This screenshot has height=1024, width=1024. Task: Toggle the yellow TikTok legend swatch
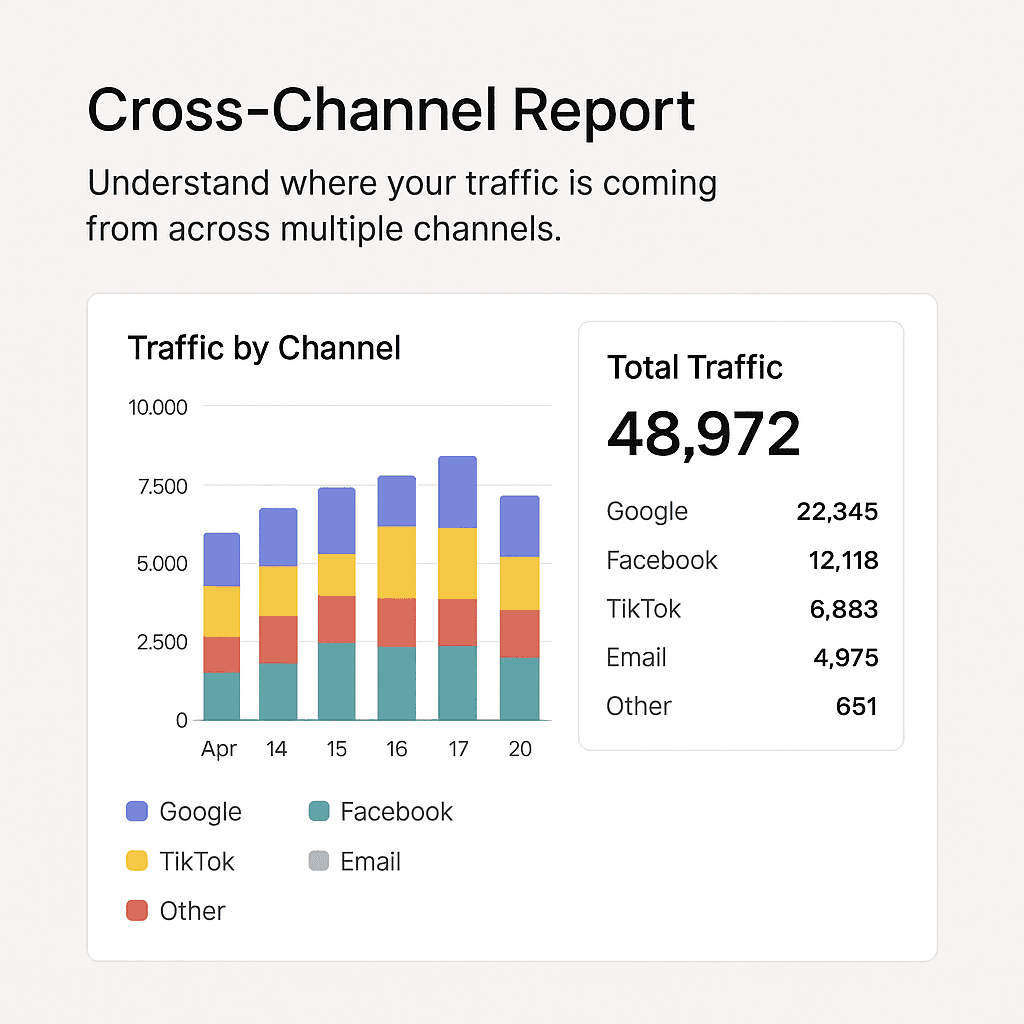(137, 861)
